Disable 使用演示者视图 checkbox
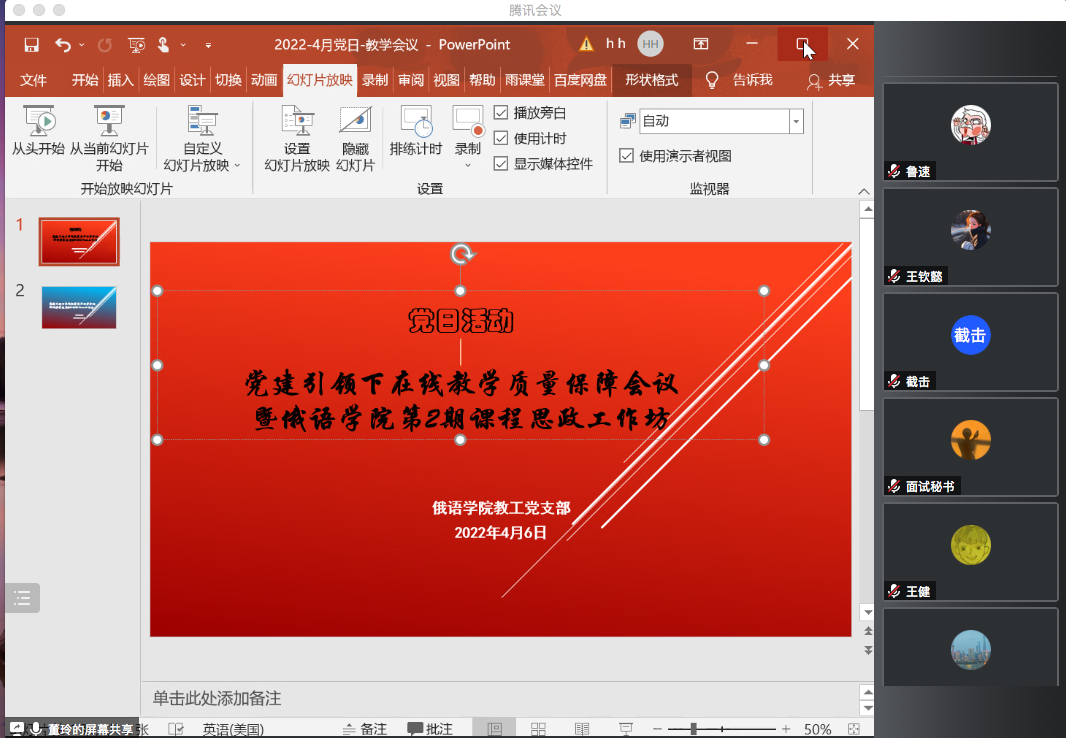1066x738 pixels. [x=627, y=156]
